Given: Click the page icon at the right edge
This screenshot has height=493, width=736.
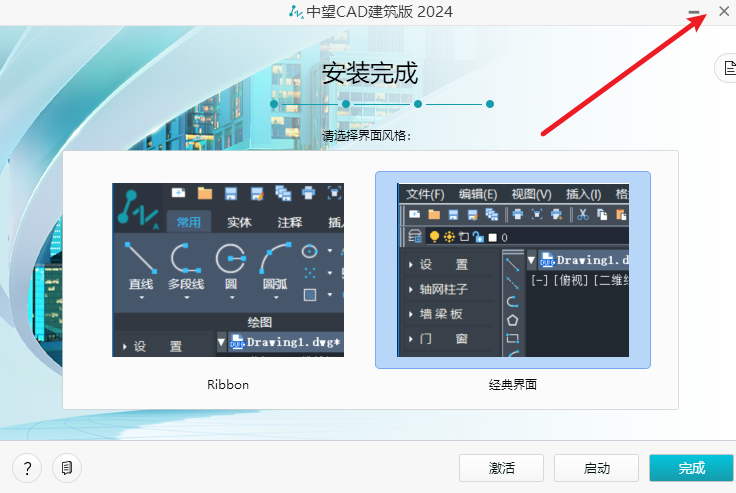Looking at the screenshot, I should [x=729, y=68].
